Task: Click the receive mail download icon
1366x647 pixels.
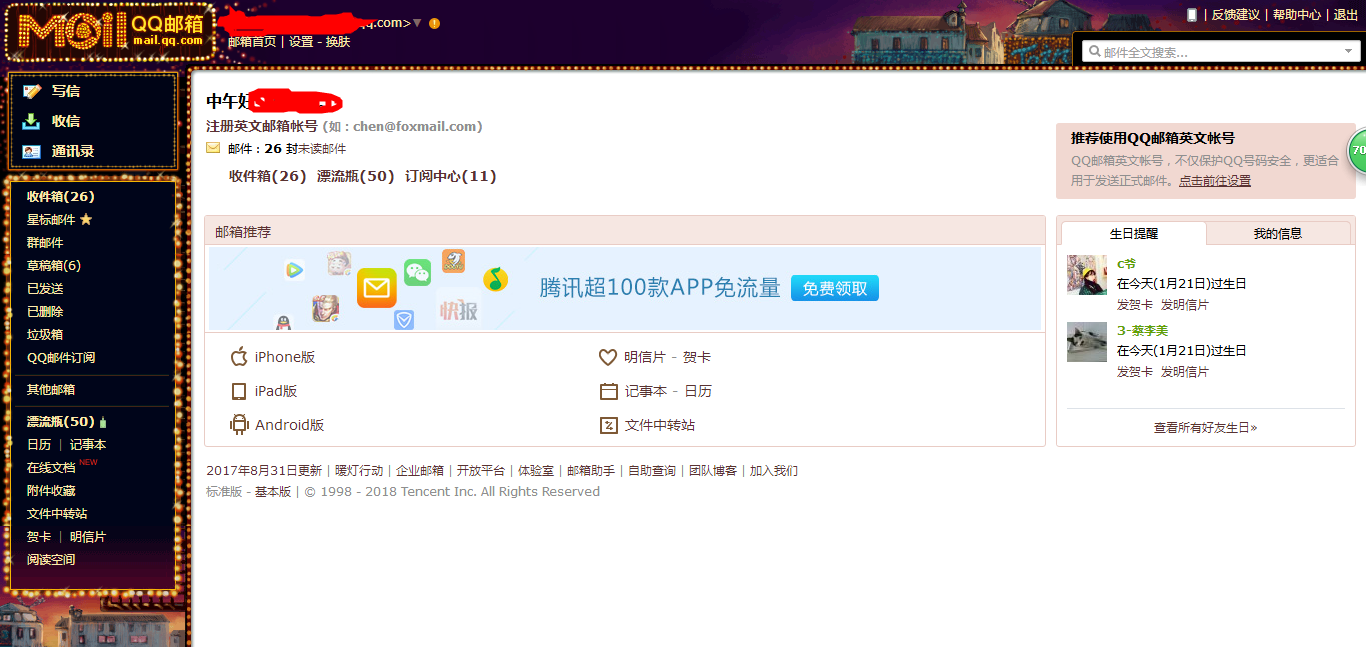Action: [32, 121]
